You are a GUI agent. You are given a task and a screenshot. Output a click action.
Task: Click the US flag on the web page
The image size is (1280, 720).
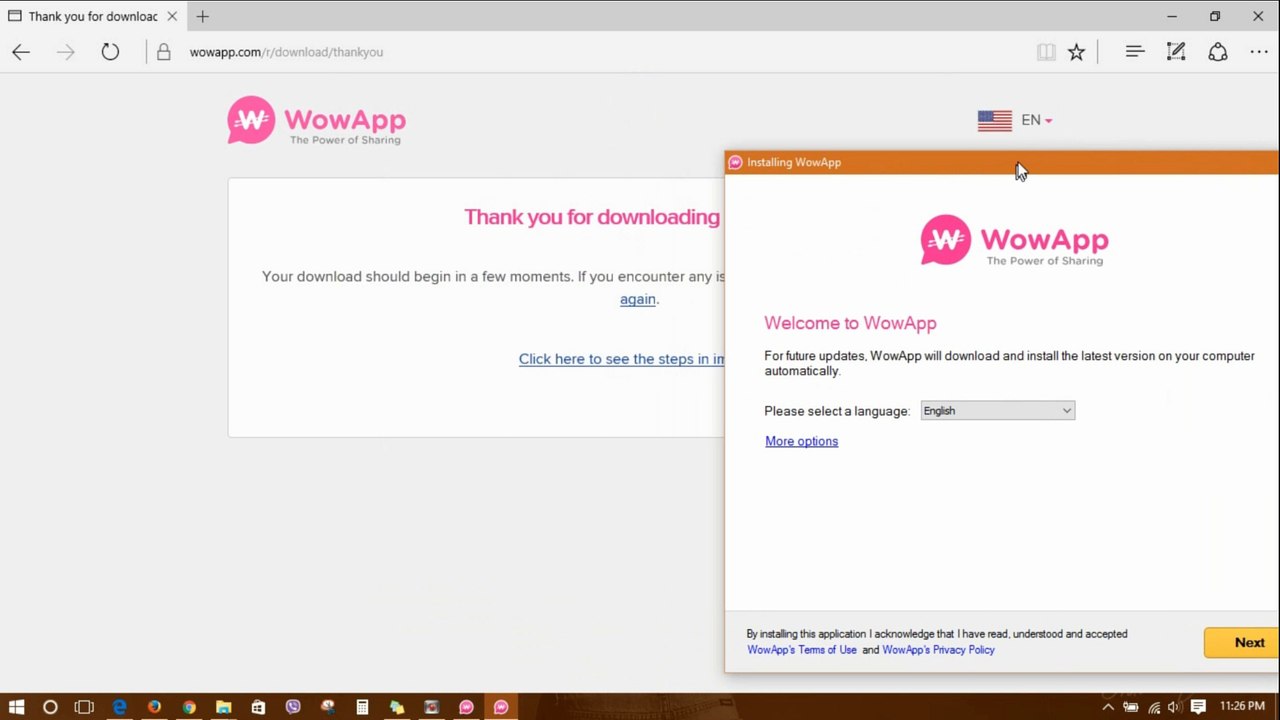(x=995, y=121)
